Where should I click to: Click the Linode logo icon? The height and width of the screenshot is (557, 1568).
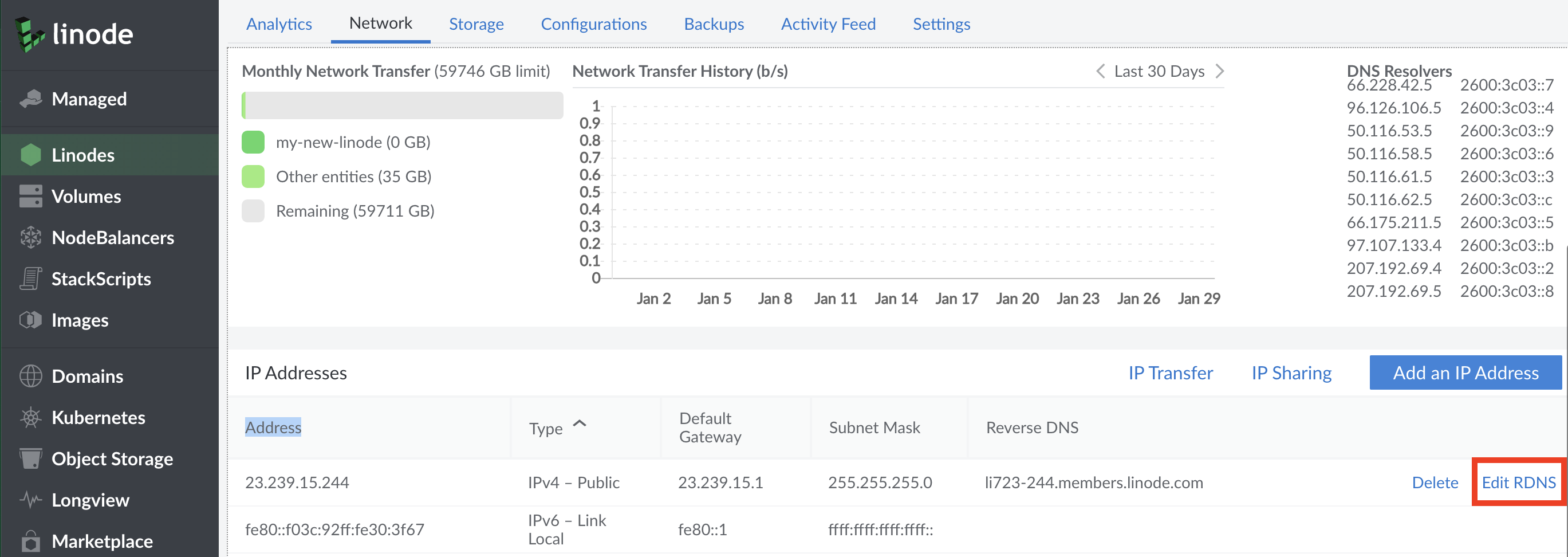[x=29, y=34]
